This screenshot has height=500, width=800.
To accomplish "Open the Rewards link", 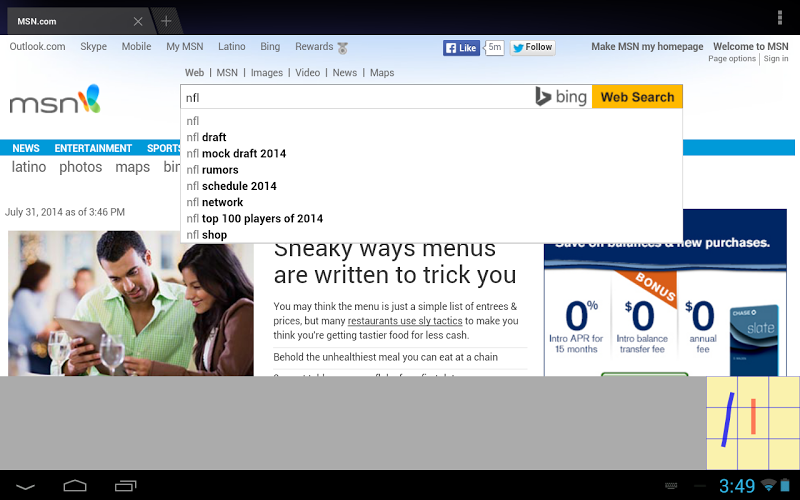I will click(314, 46).
